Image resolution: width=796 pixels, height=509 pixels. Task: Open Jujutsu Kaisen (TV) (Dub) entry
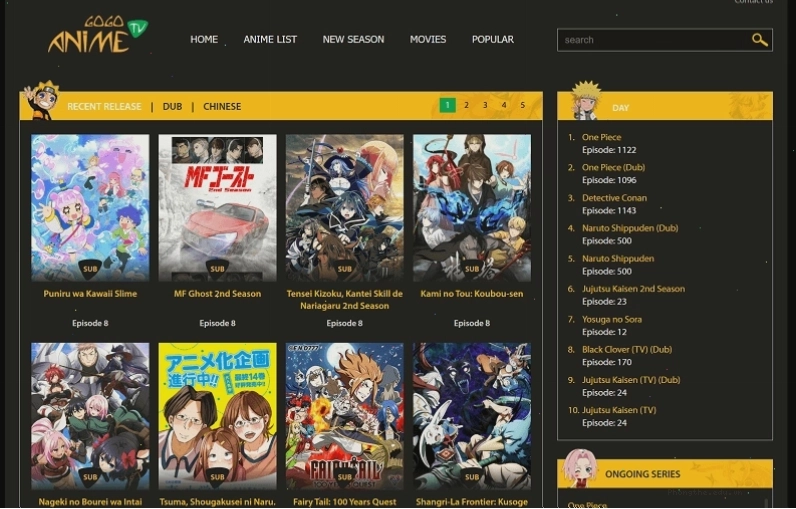[631, 380]
